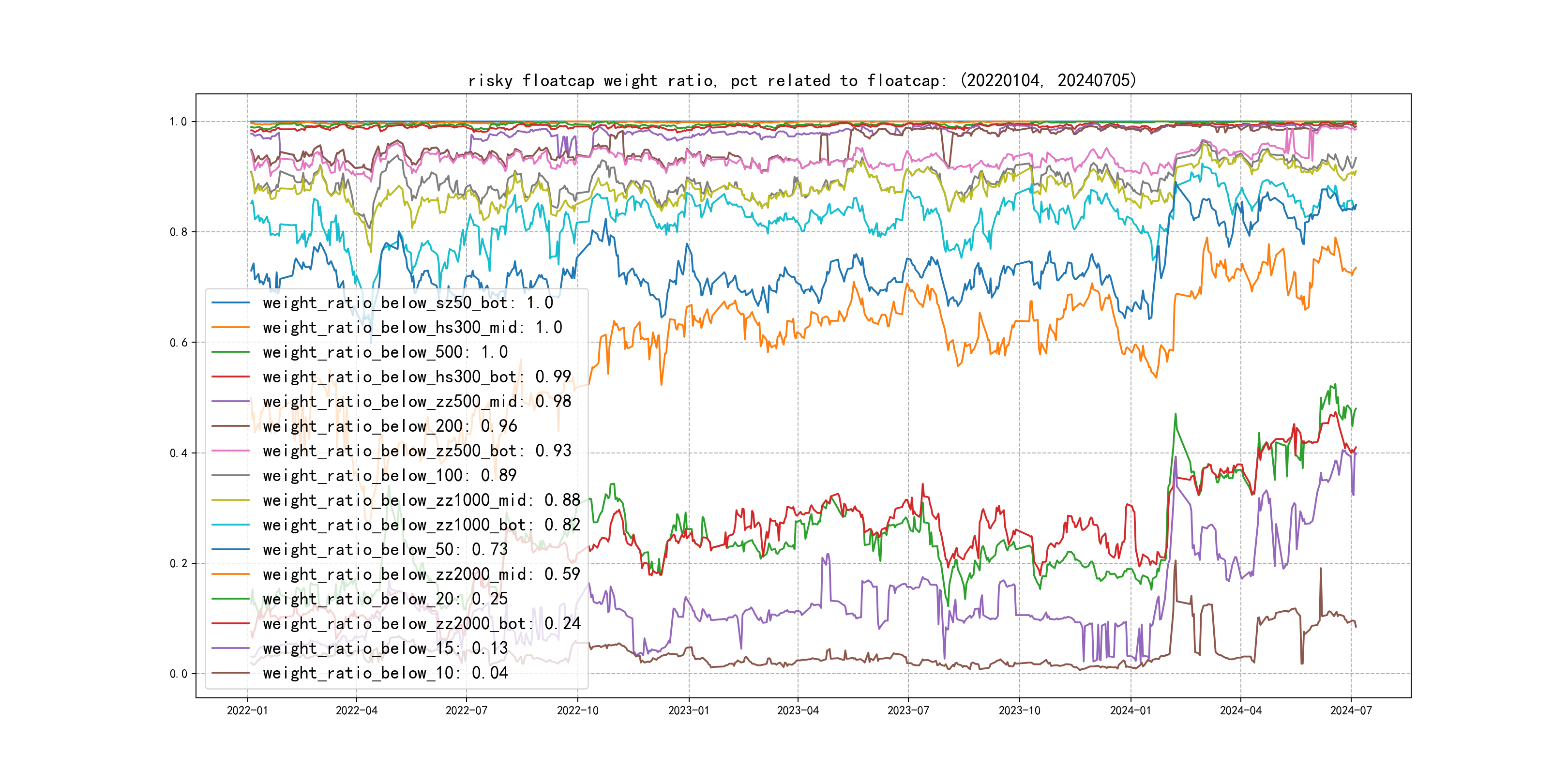1568x784 pixels.
Task: Click legend label weight_ratio_below_10
Action: 385,673
